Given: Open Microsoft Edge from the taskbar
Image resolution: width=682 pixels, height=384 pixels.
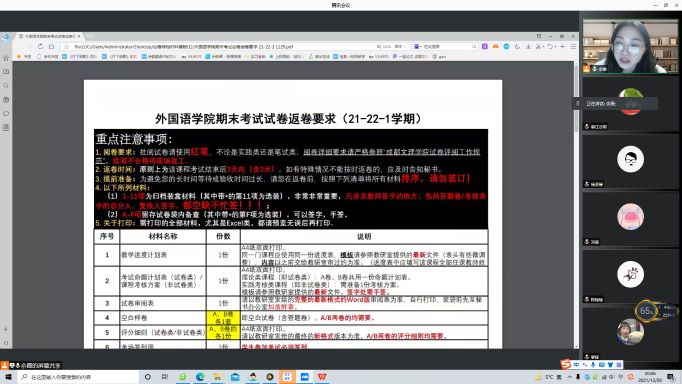Looking at the screenshot, I should click(200, 377).
